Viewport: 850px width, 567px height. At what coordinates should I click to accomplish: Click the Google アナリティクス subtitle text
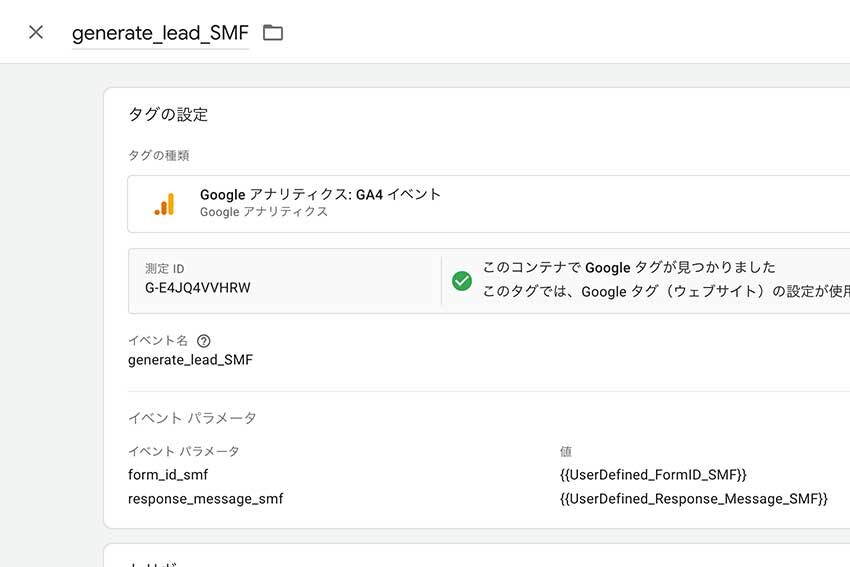[263, 212]
